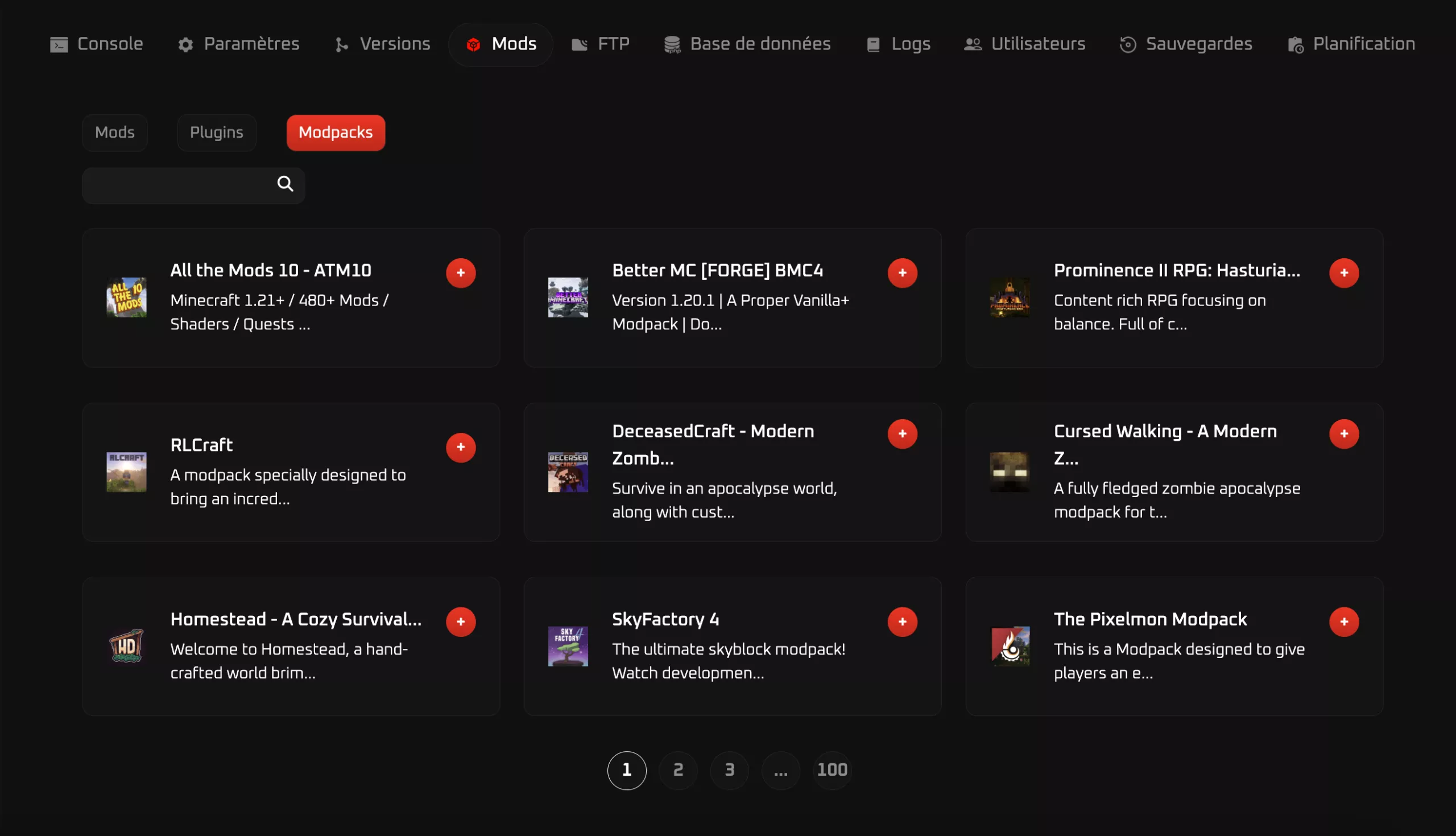Viewport: 1456px width, 836px height.
Task: Add Cursed Walking modpack
Action: [1344, 433]
